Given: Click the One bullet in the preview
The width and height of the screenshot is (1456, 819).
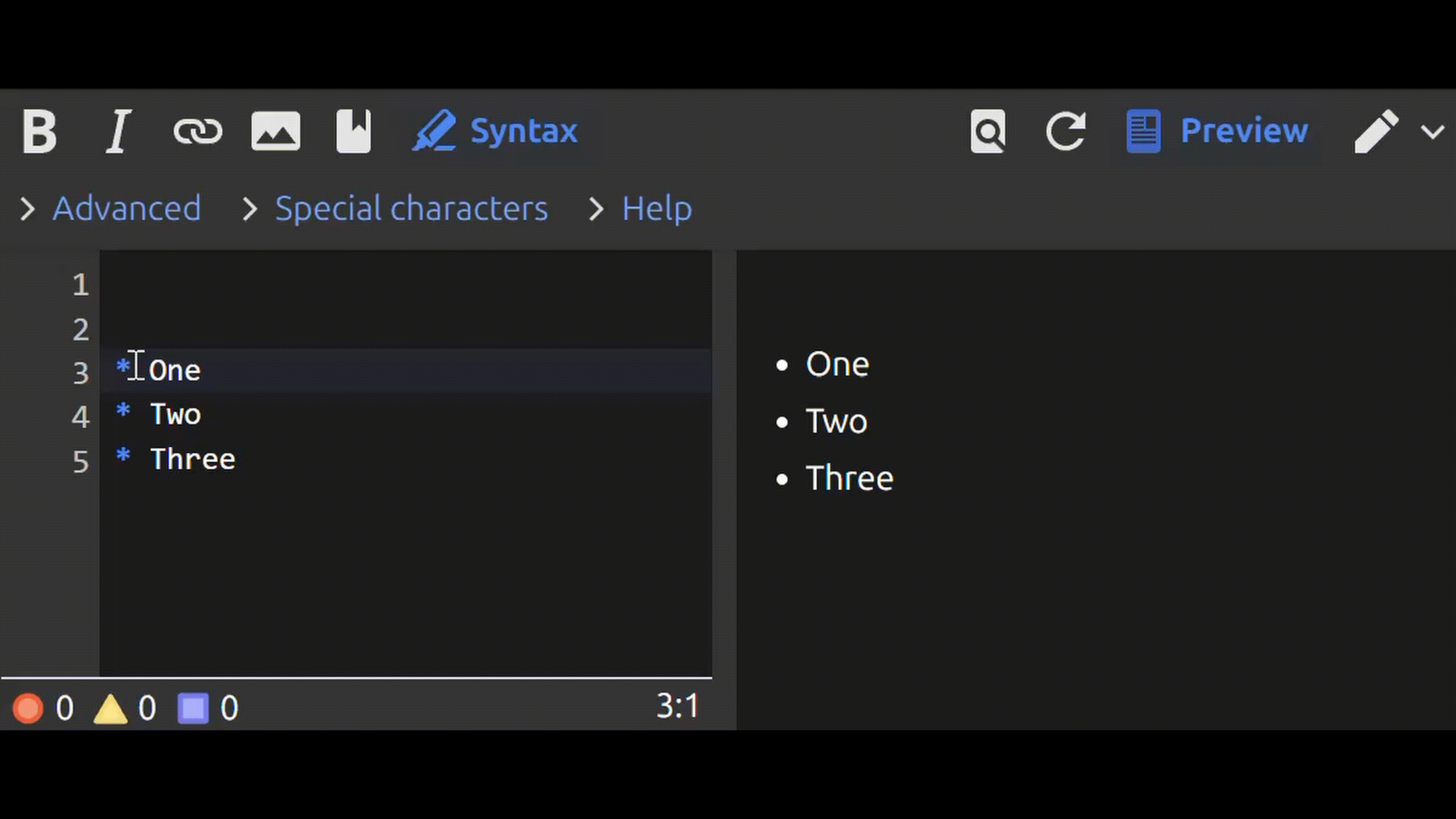Looking at the screenshot, I should point(837,364).
